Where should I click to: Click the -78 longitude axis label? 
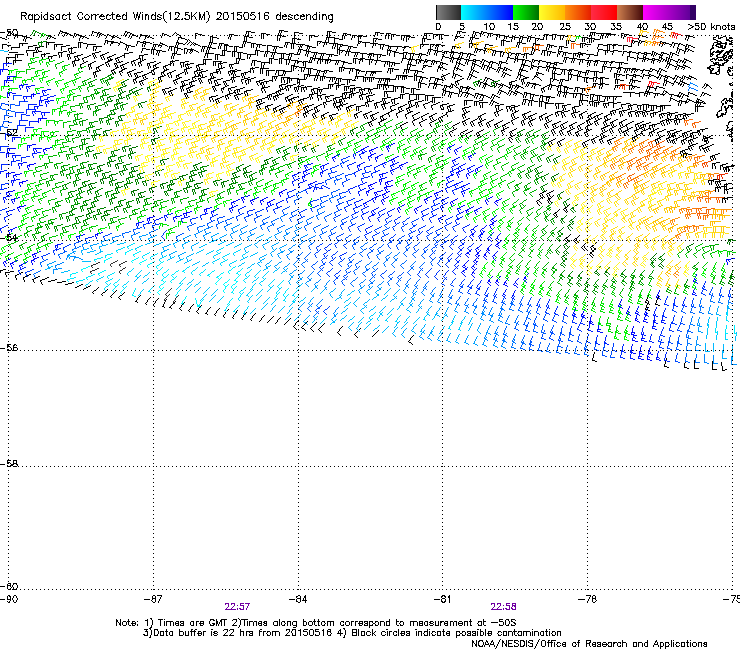click(x=588, y=599)
